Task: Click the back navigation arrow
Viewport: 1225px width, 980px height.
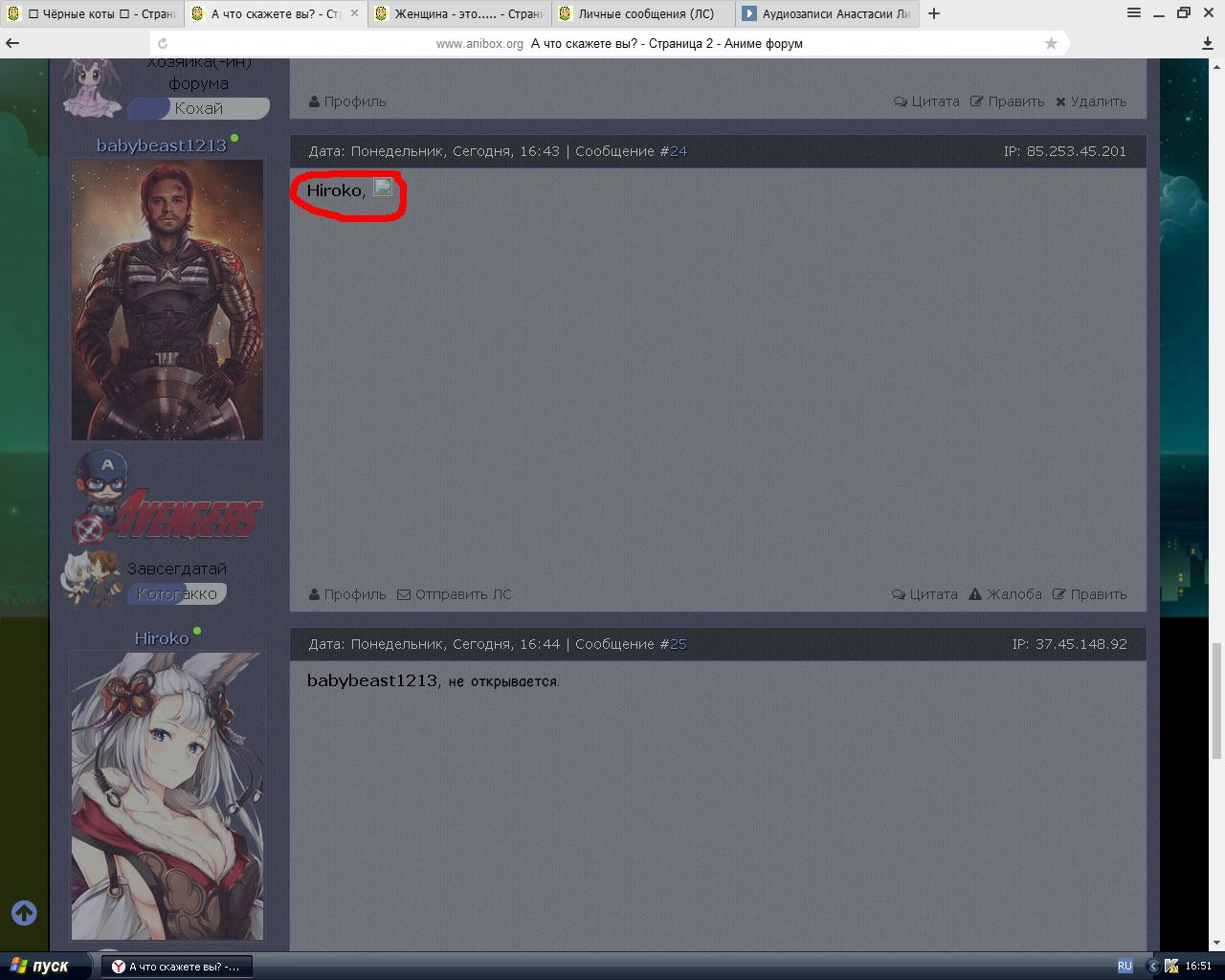Action: [x=13, y=43]
